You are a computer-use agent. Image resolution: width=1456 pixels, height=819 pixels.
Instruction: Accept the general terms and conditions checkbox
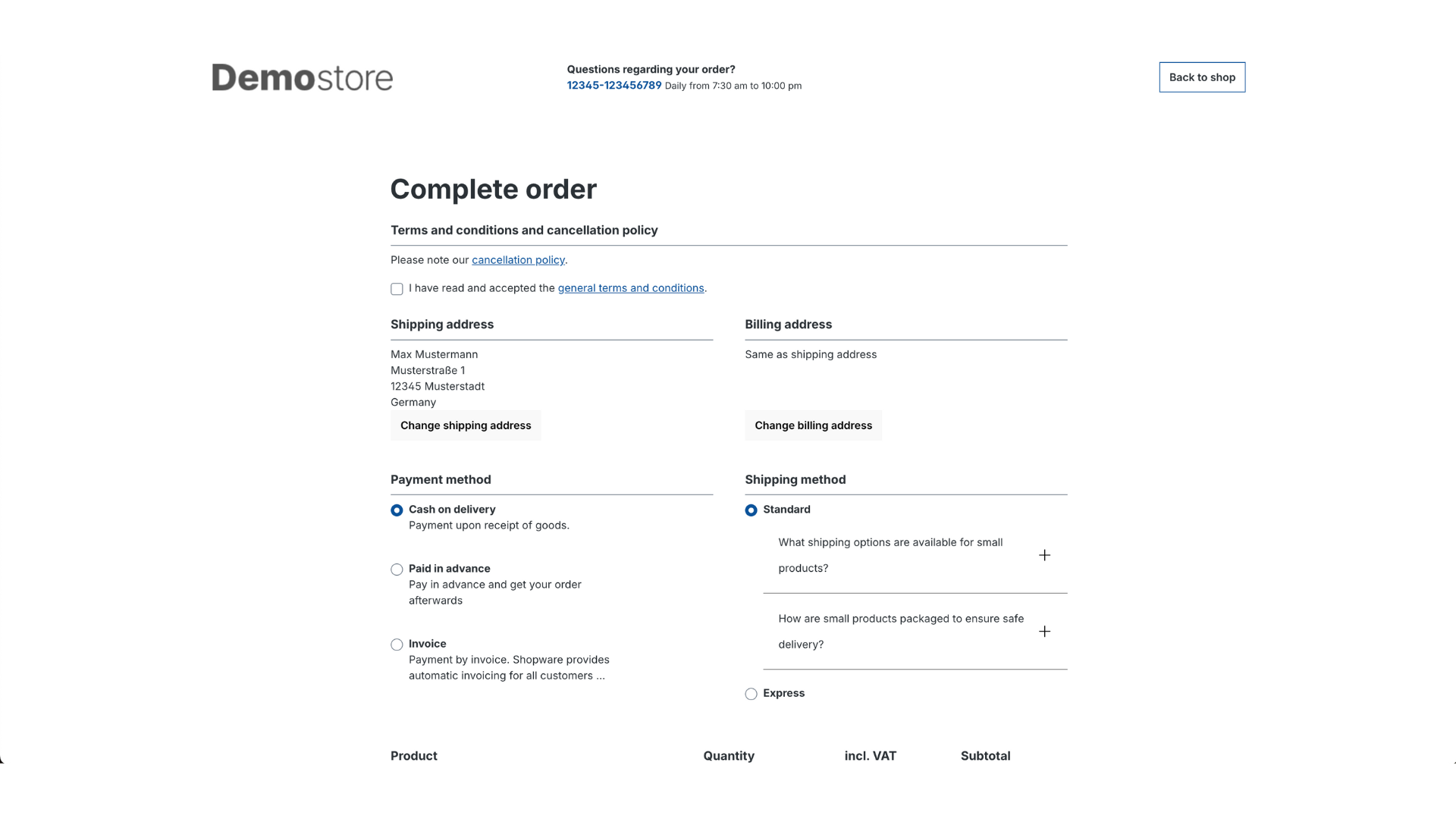coord(397,289)
